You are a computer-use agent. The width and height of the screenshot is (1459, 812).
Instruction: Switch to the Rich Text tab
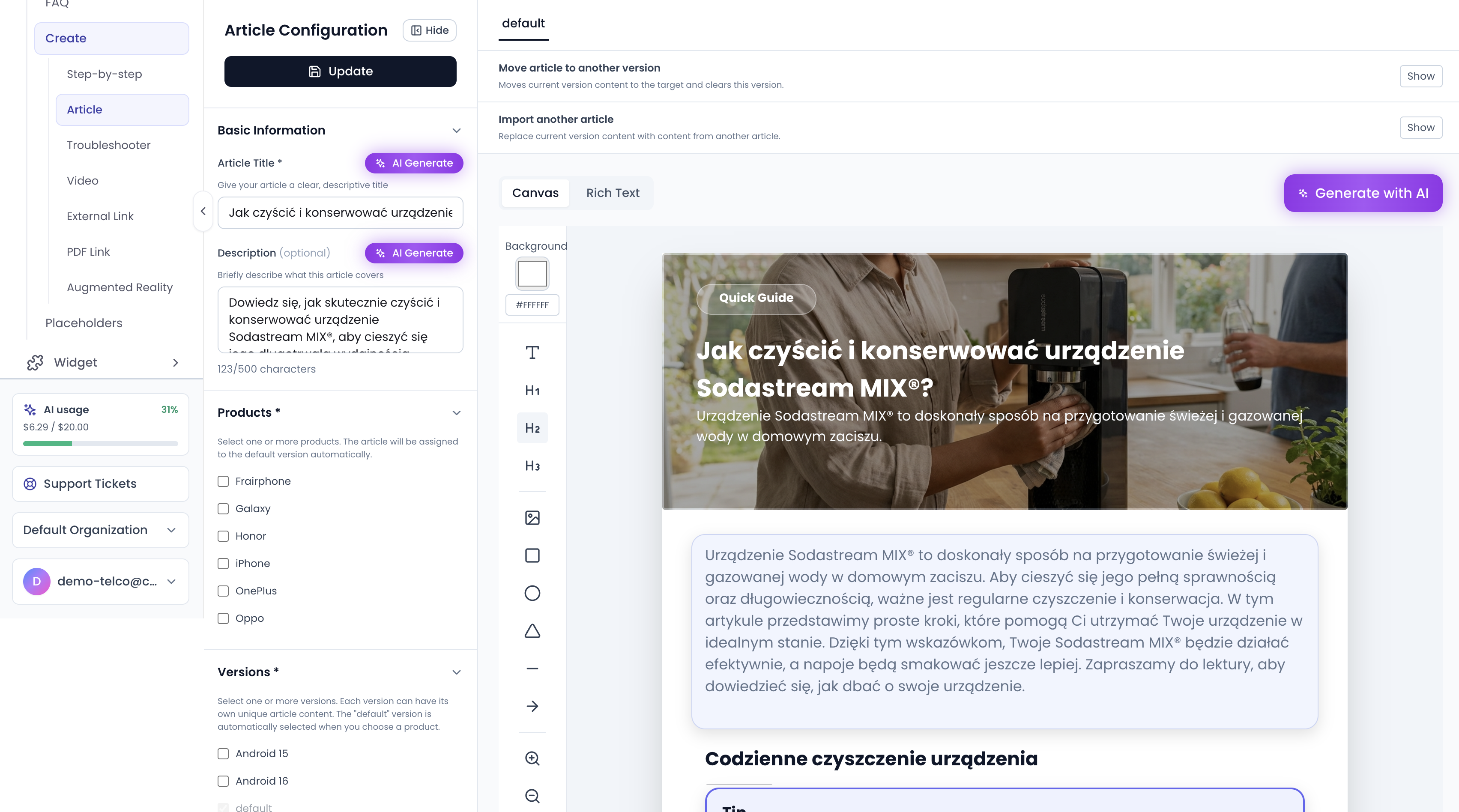pos(612,193)
